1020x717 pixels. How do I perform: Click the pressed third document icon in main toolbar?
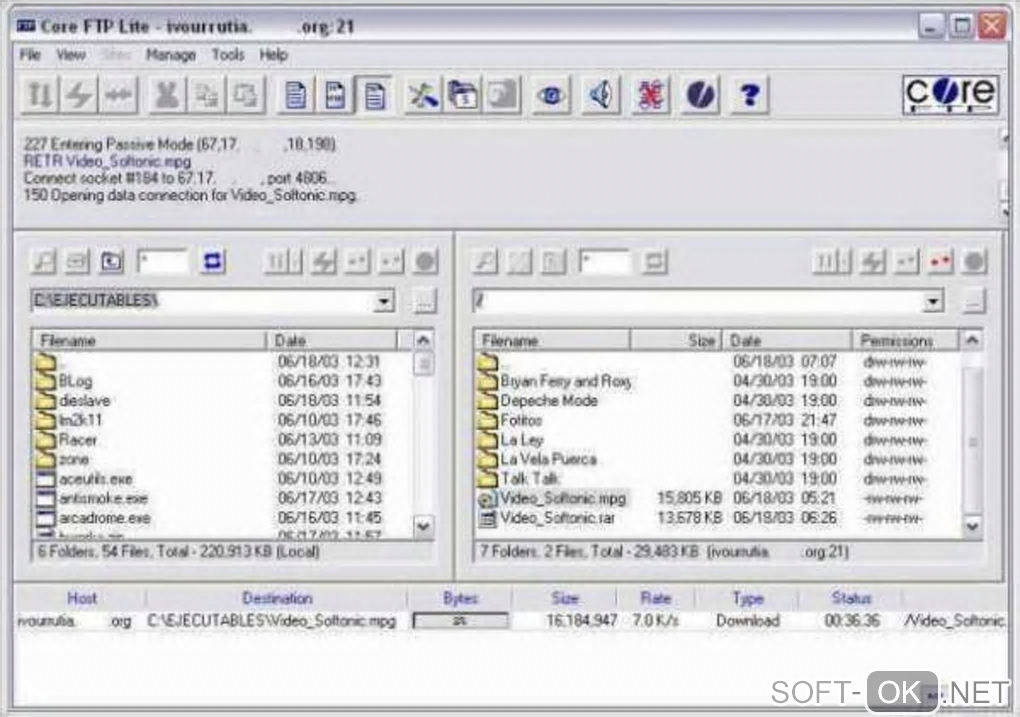(x=375, y=96)
